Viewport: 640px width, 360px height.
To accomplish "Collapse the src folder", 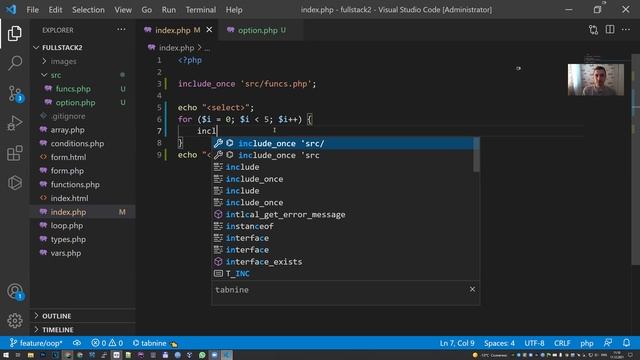I will 83,75.
